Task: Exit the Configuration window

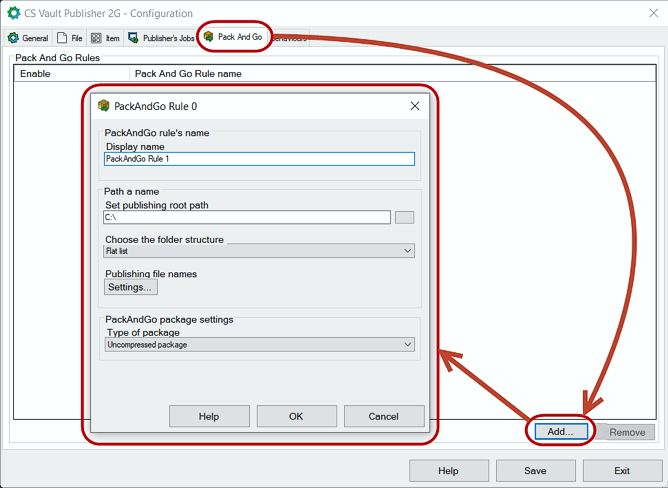Action: pyautogui.click(x=622, y=471)
